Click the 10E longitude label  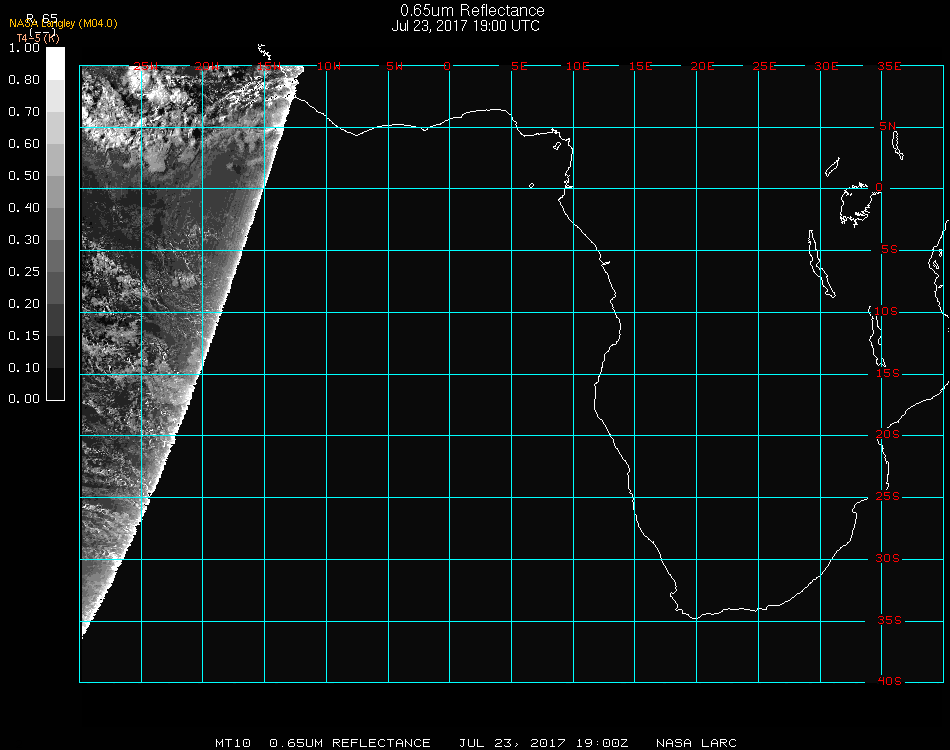pyautogui.click(x=578, y=66)
